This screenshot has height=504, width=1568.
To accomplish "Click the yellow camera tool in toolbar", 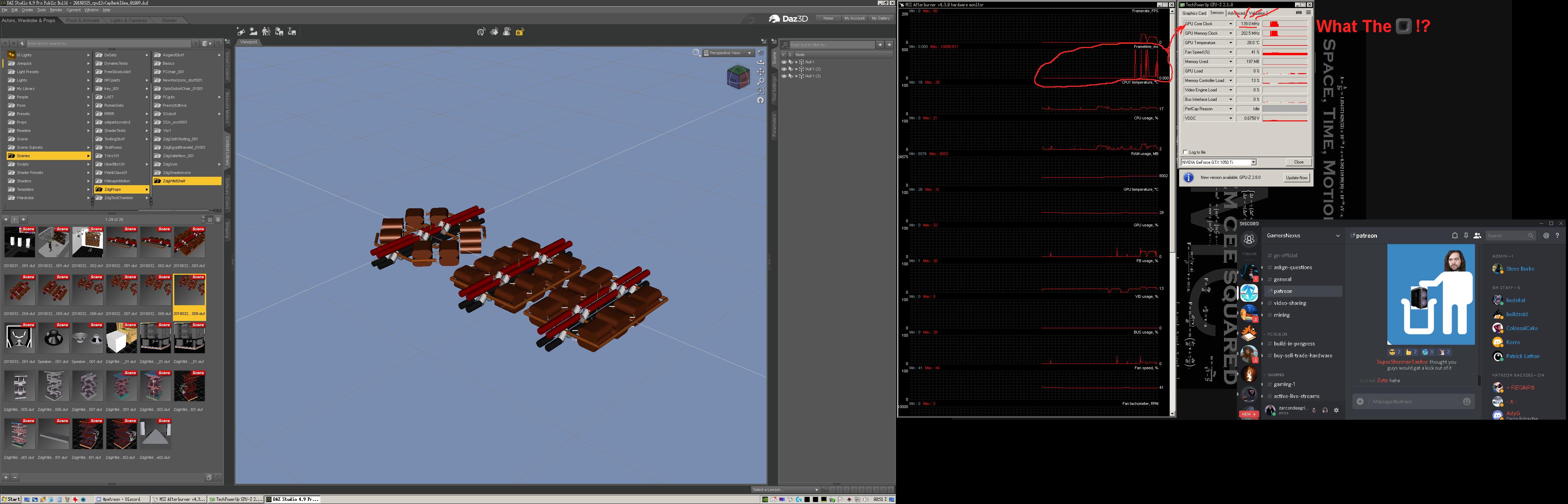I will 520,31.
